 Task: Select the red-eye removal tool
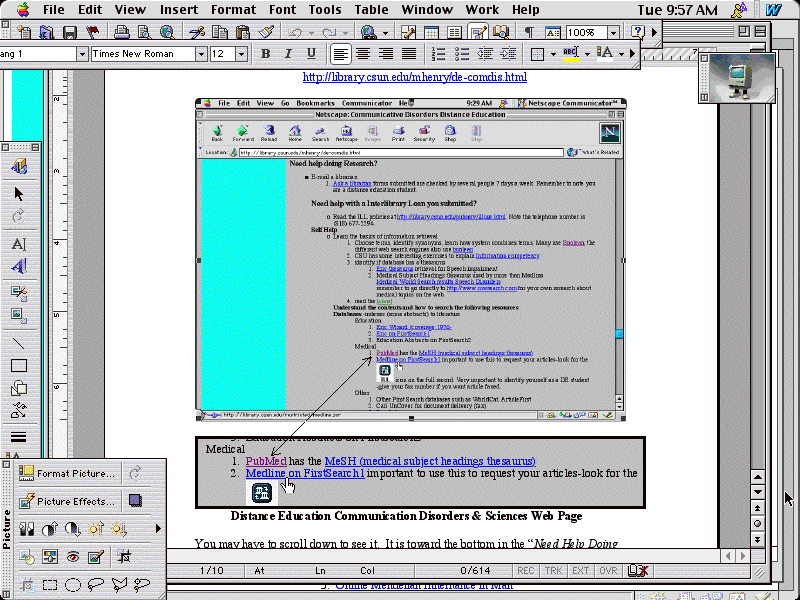[72, 557]
